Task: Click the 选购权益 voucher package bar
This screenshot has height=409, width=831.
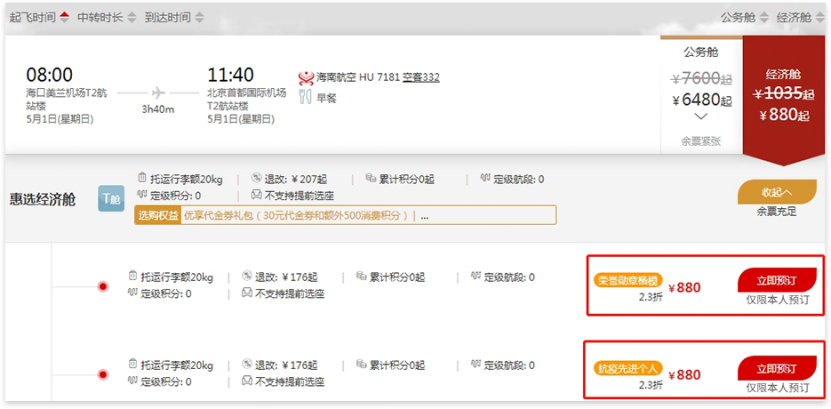Action: (345, 215)
